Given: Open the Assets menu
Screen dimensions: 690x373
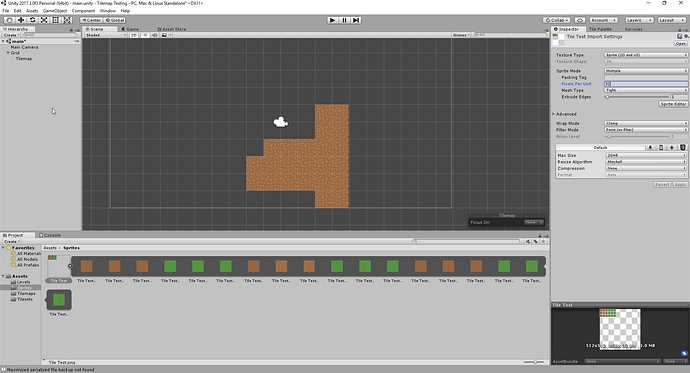Looking at the screenshot, I should (32, 11).
